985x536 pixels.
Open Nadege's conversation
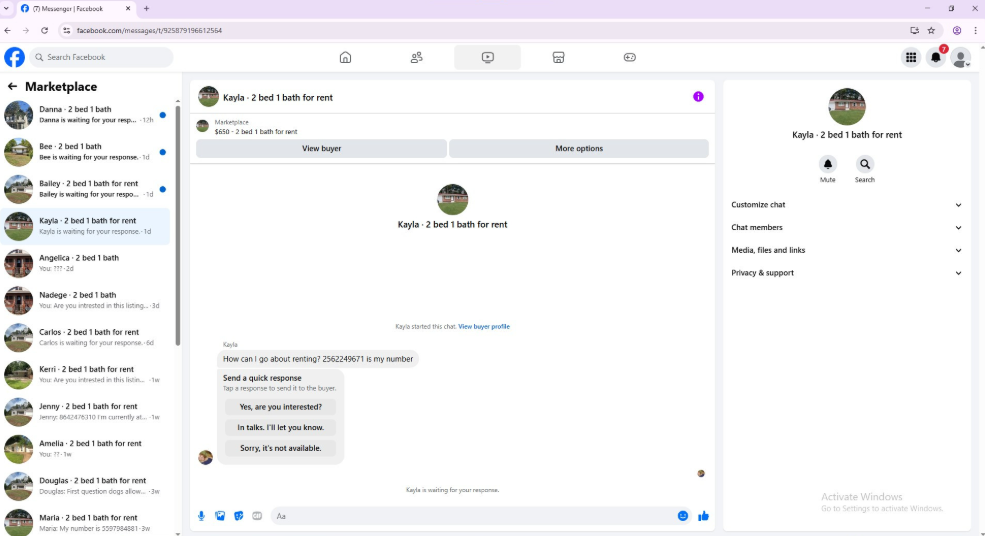85,300
